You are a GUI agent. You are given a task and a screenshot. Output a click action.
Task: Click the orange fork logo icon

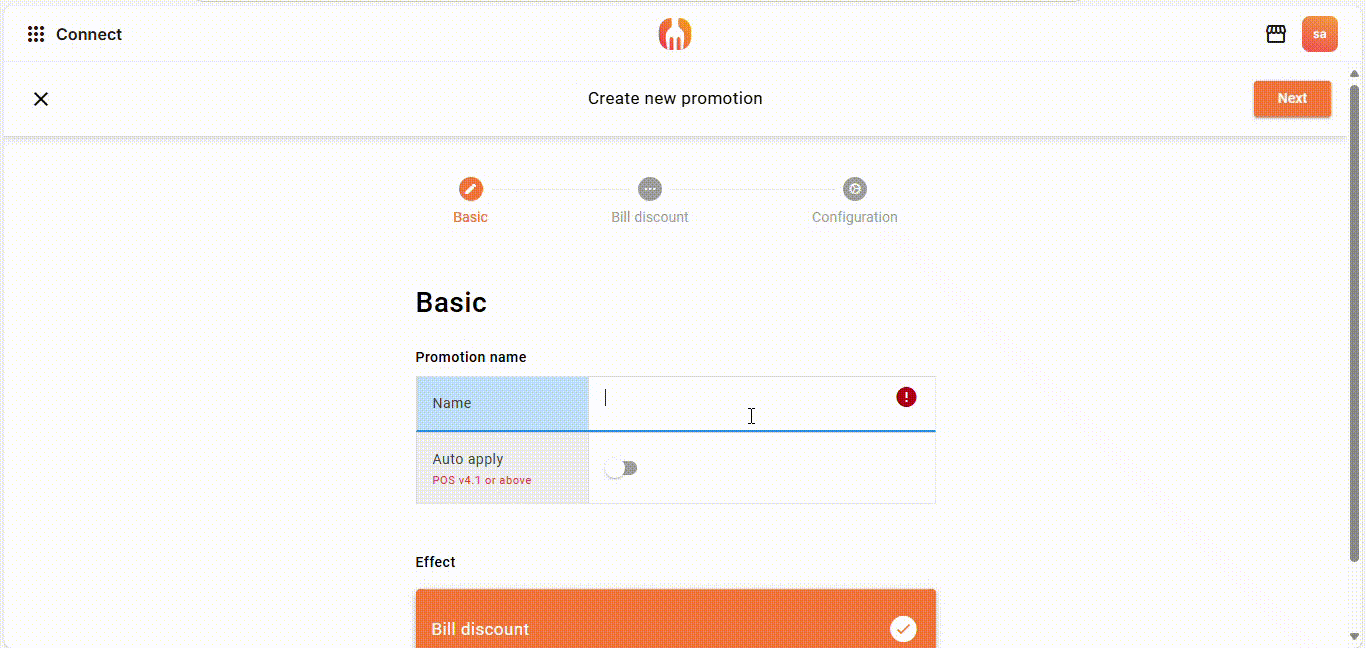coord(675,34)
